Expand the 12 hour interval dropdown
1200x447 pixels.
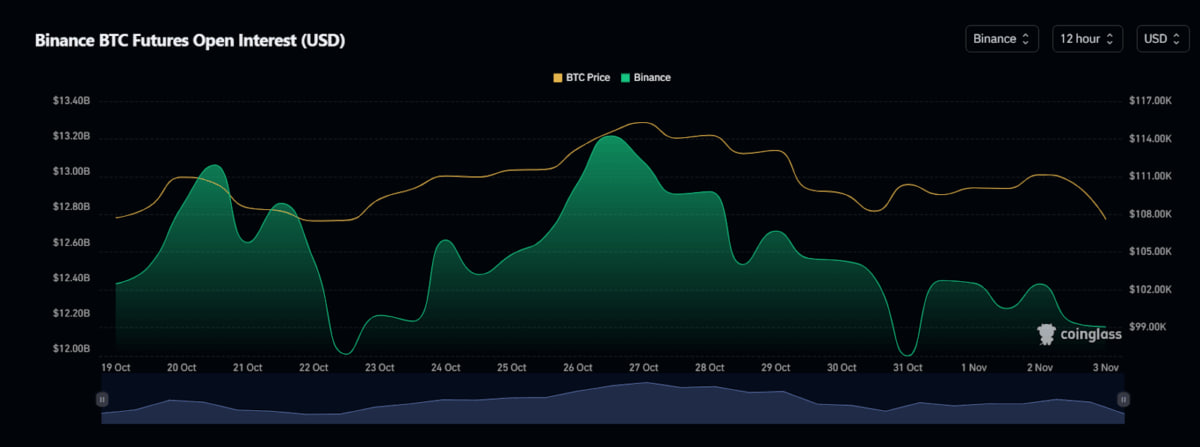point(1087,39)
